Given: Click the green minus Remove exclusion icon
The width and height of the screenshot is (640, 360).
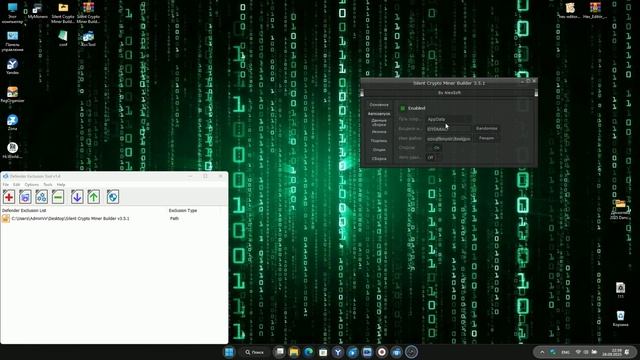Looking at the screenshot, I should [58, 197].
